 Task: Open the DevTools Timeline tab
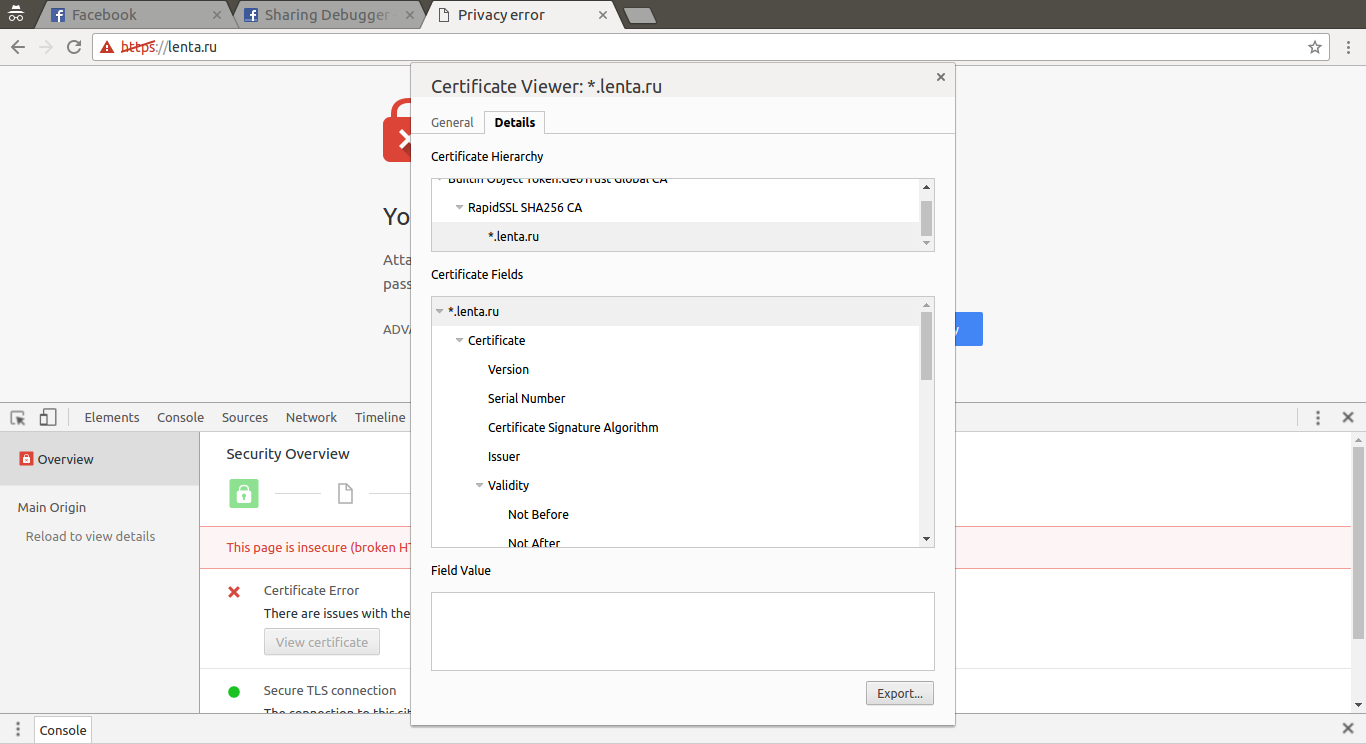pos(380,418)
